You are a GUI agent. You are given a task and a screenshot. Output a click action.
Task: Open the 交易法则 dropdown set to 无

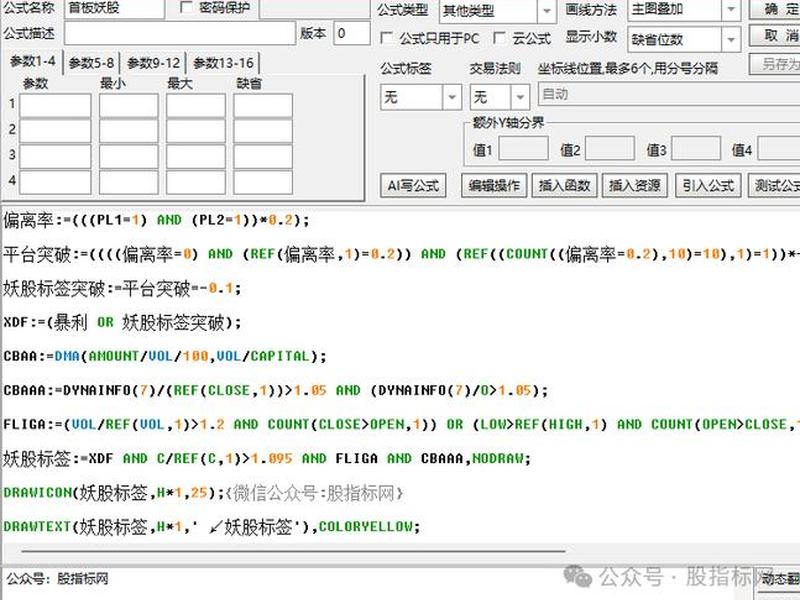(x=498, y=96)
